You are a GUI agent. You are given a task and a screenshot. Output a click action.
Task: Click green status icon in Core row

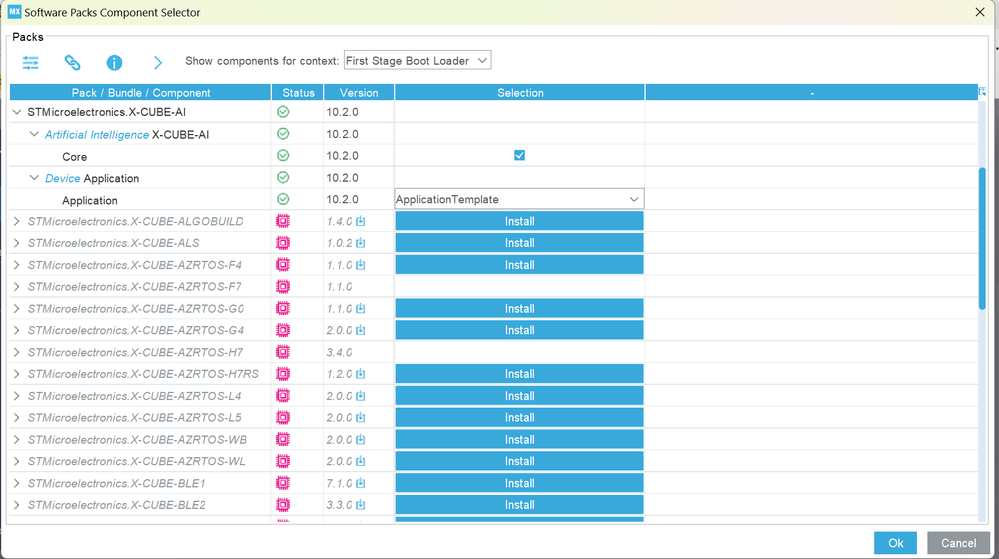(283, 156)
